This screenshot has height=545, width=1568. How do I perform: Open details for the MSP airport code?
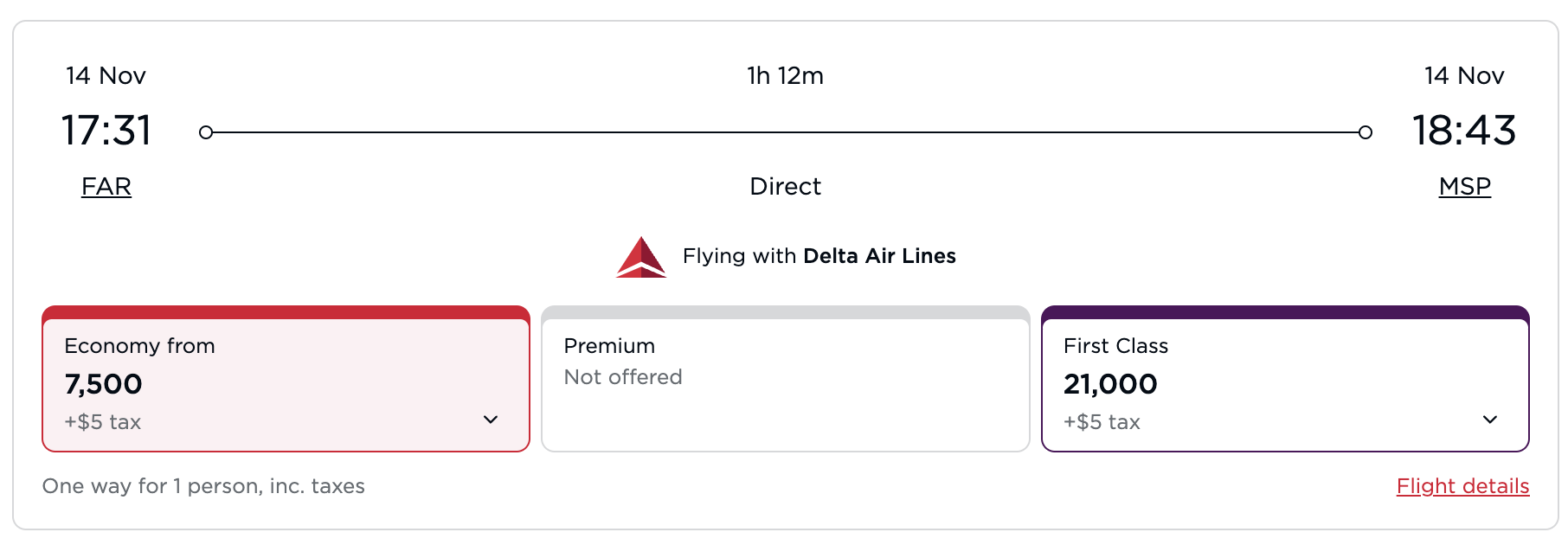tap(1464, 186)
